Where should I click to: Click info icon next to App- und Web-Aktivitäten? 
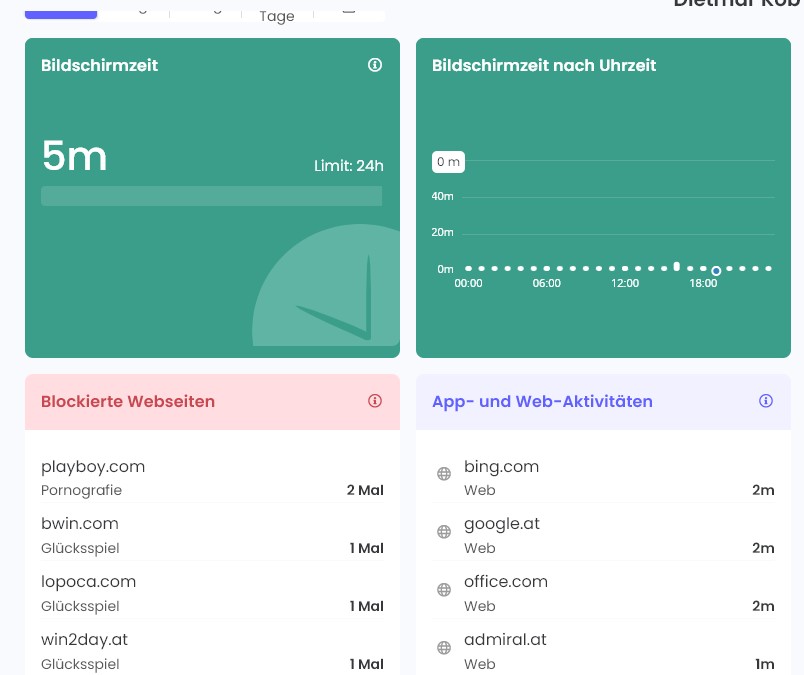coord(766,401)
